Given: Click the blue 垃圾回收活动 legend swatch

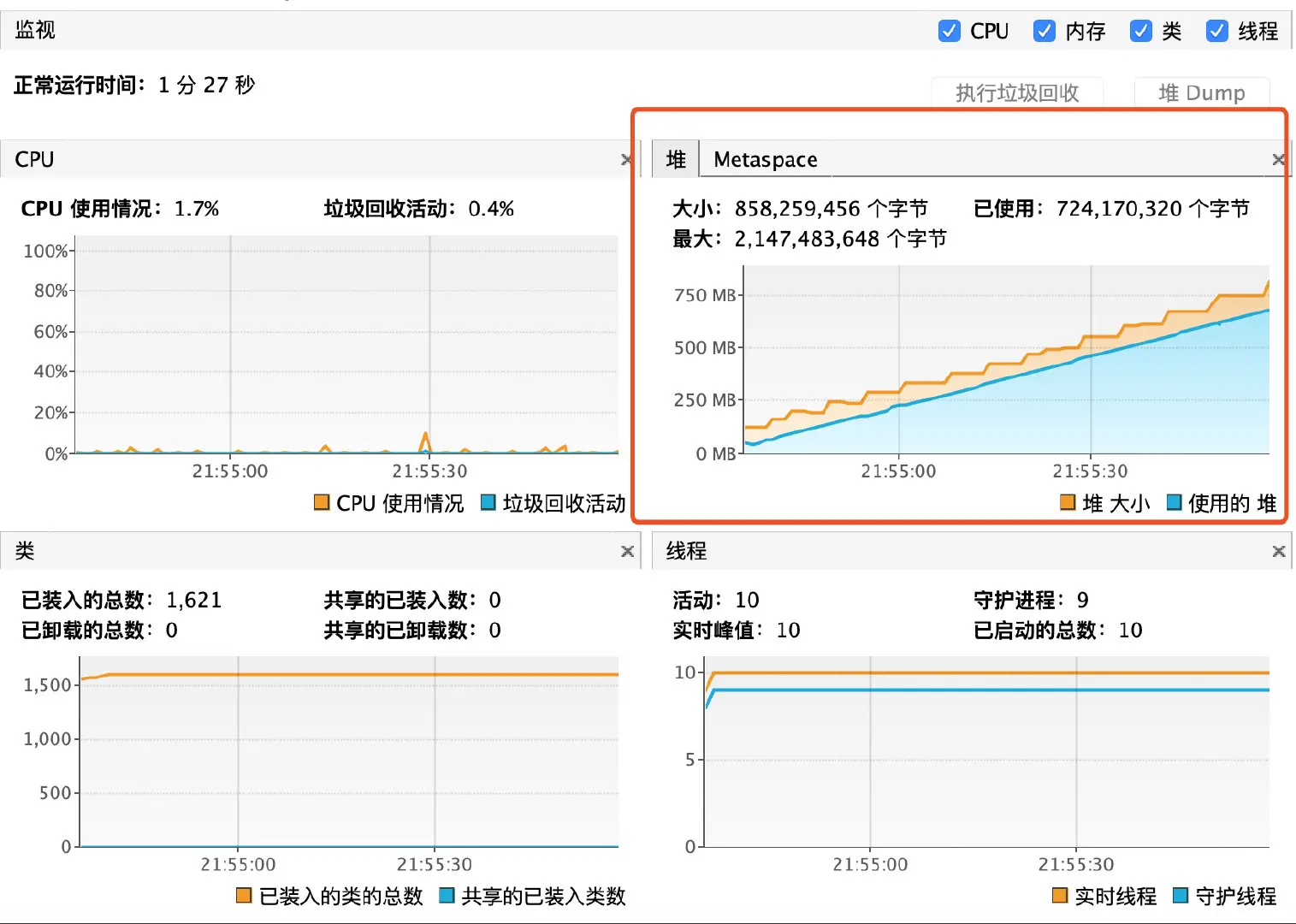Looking at the screenshot, I should (x=488, y=502).
